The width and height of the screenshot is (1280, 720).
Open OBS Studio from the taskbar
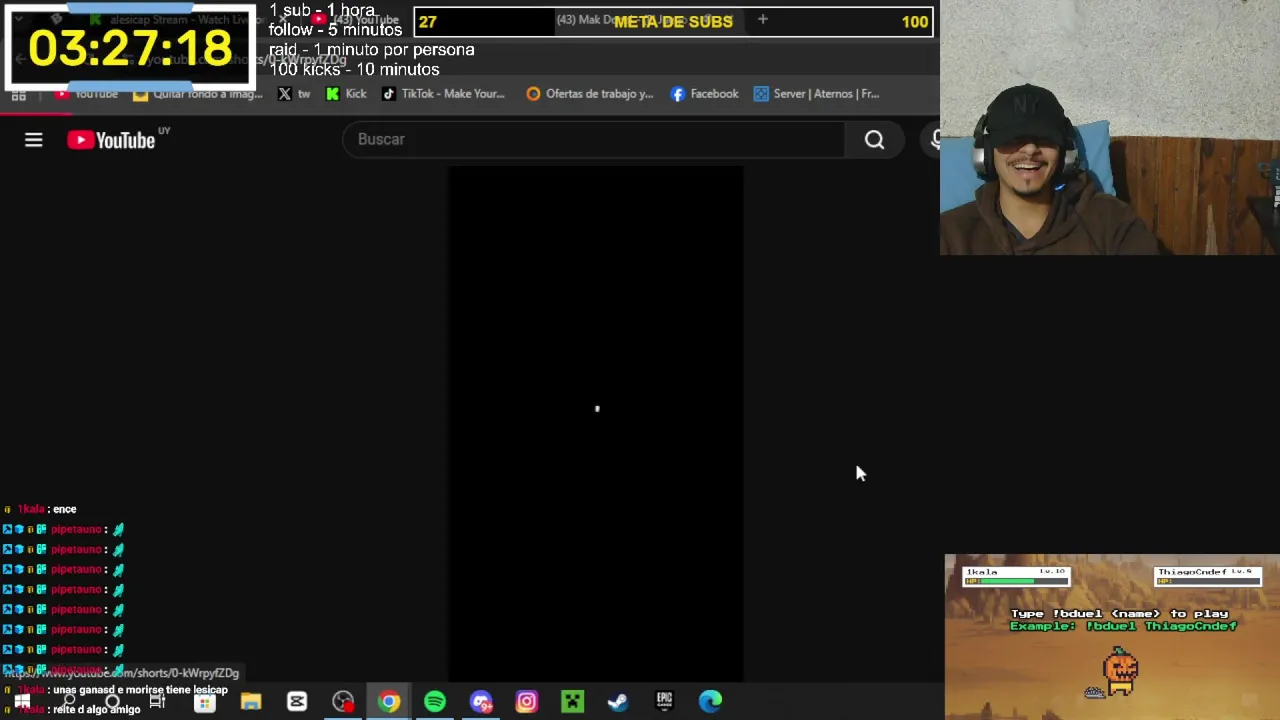click(343, 702)
